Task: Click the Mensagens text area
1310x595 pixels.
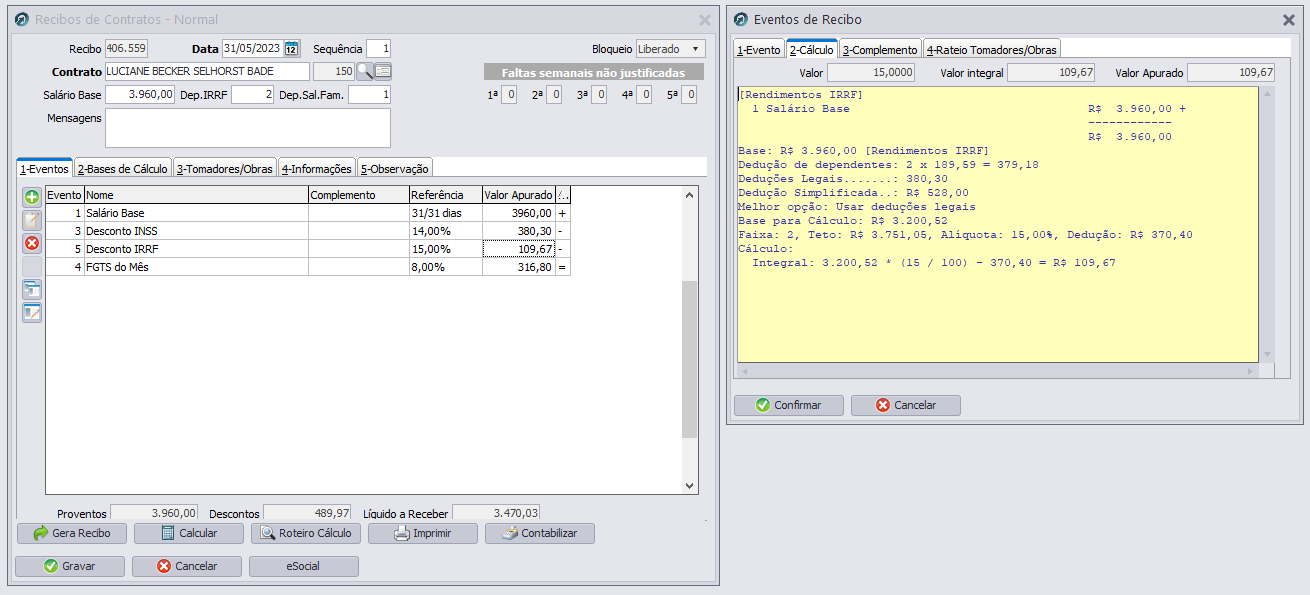Action: point(247,128)
